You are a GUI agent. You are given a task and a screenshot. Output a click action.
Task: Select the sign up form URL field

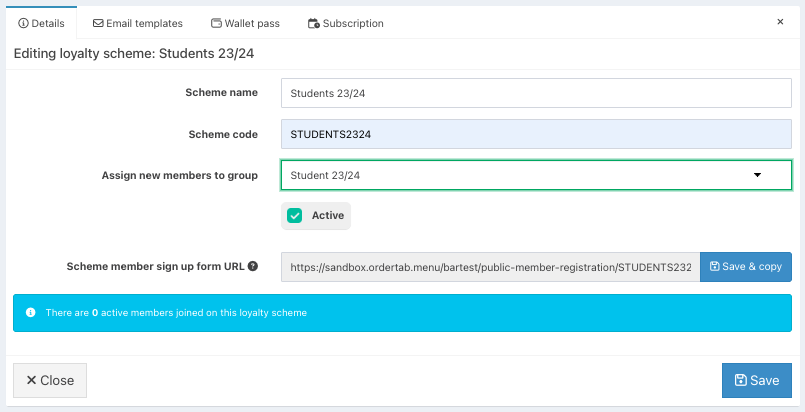pyautogui.click(x=490, y=267)
